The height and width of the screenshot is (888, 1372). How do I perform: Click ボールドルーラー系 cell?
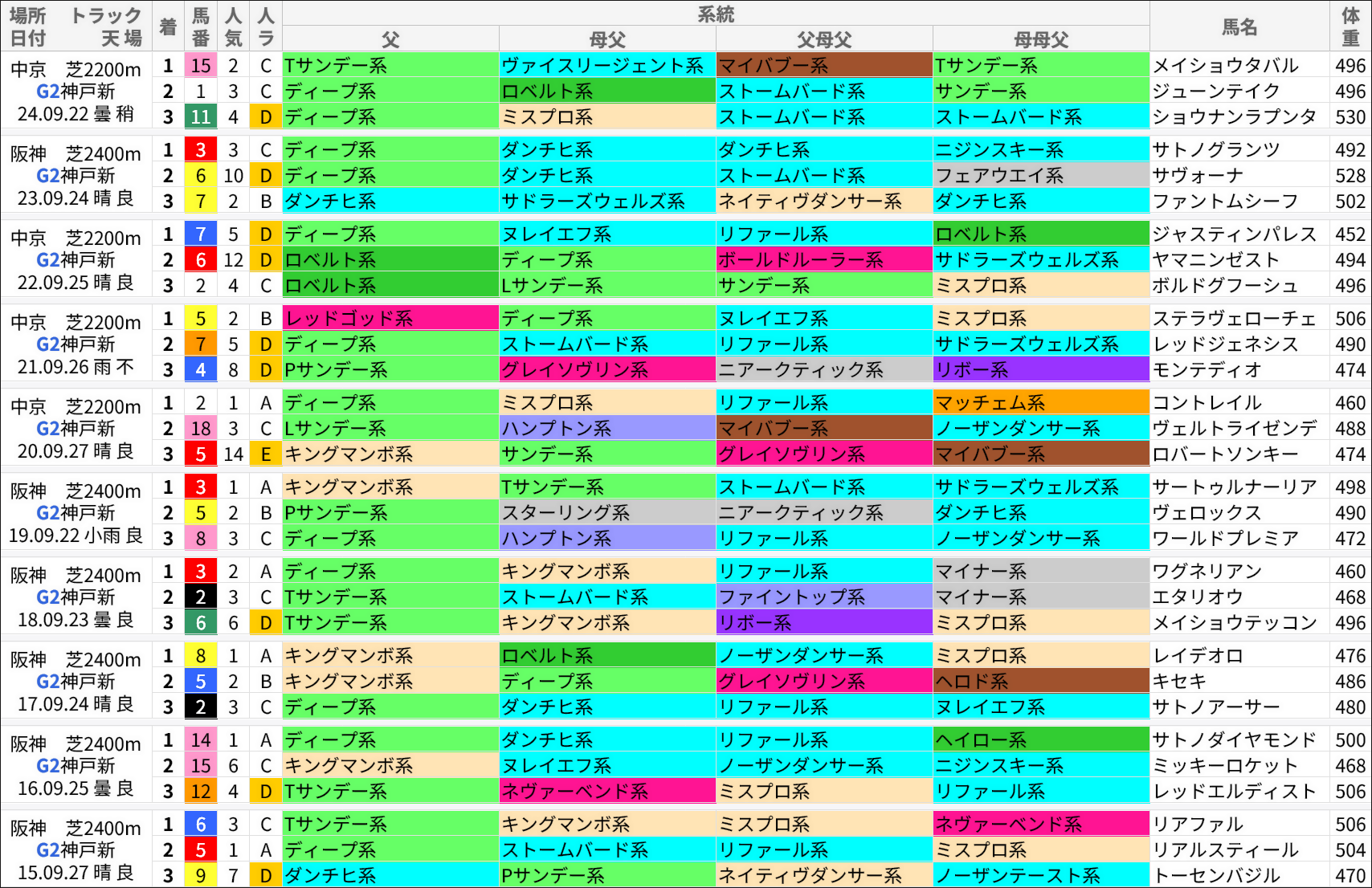[x=824, y=260]
